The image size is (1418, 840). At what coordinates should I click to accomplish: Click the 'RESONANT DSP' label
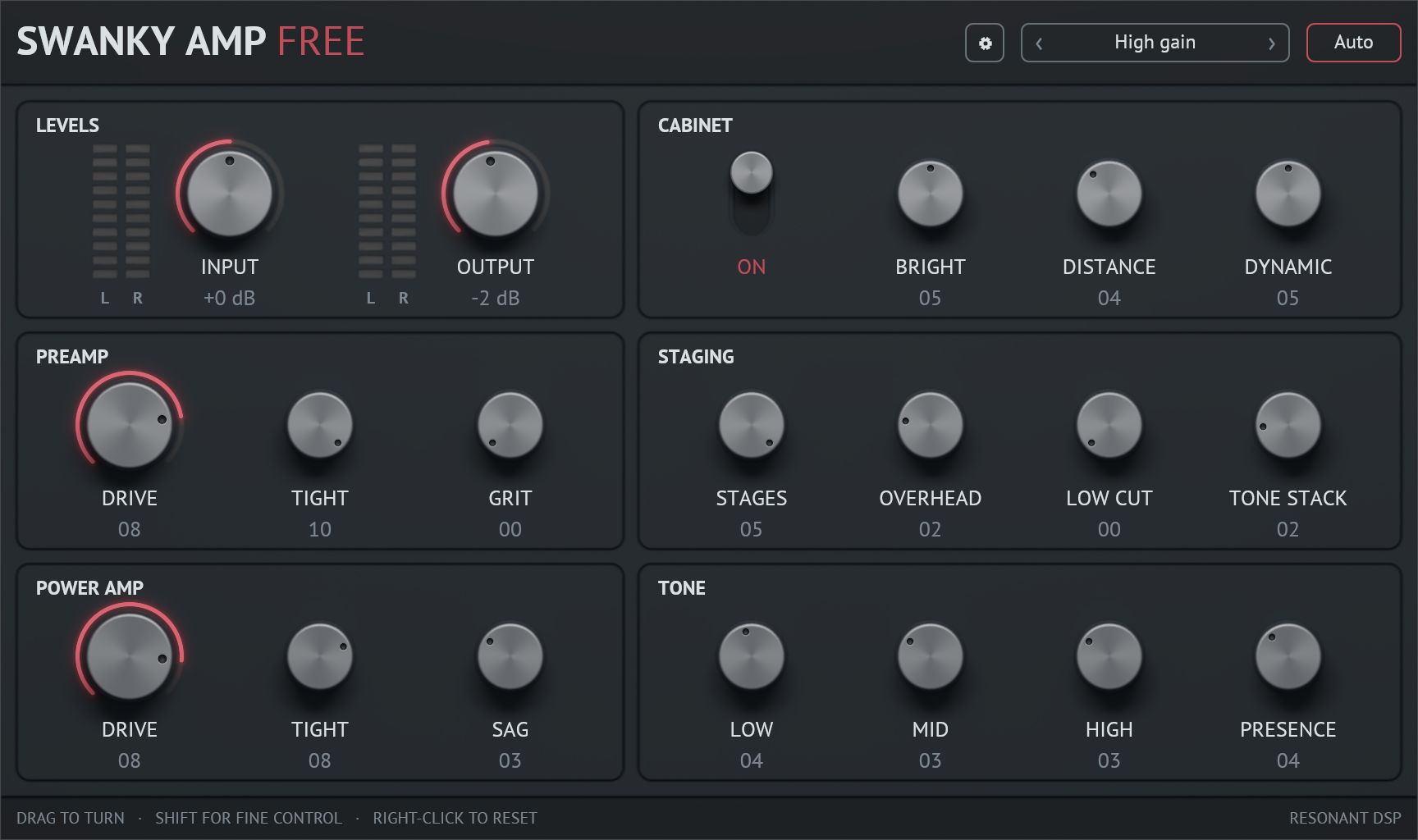coord(1345,818)
